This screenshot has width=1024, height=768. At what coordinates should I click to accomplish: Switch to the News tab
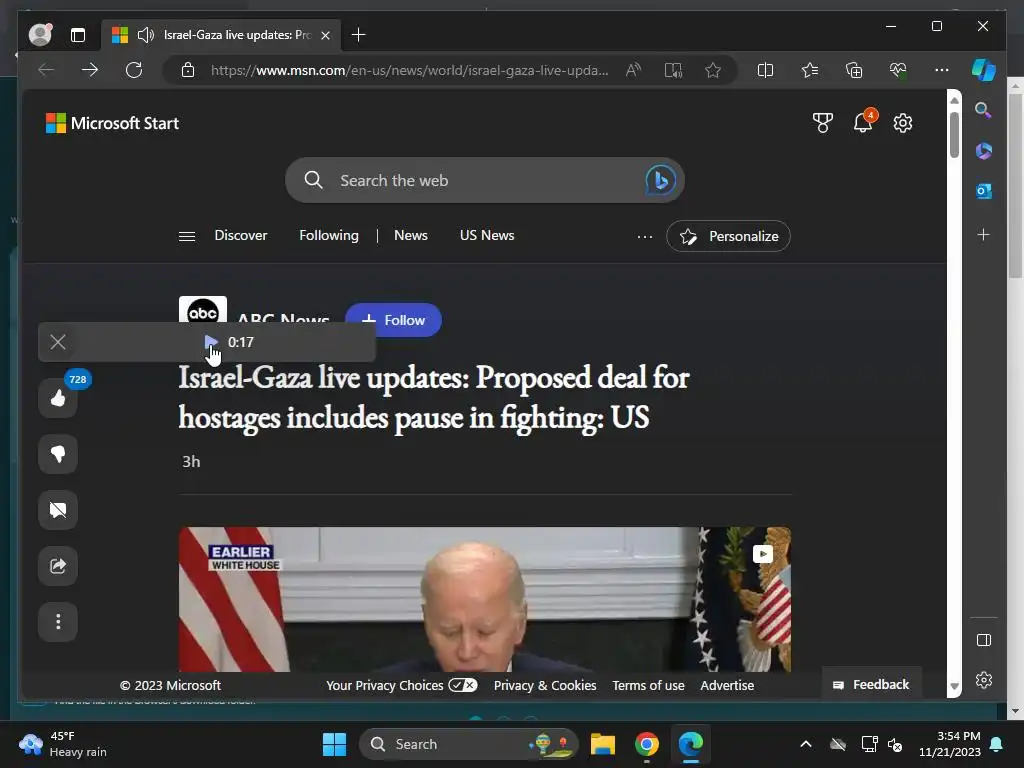click(x=411, y=235)
